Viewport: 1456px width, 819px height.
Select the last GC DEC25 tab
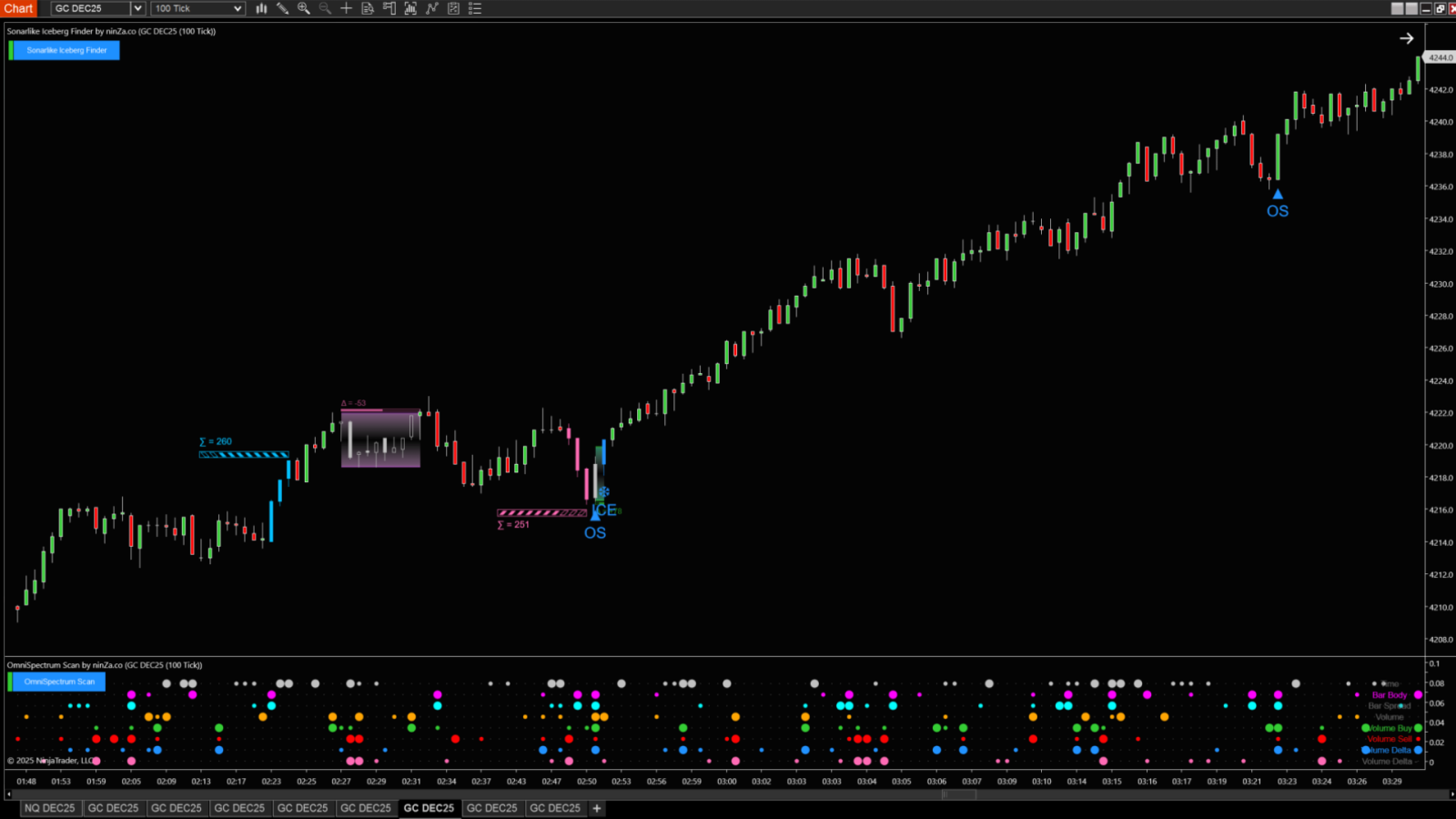(555, 808)
